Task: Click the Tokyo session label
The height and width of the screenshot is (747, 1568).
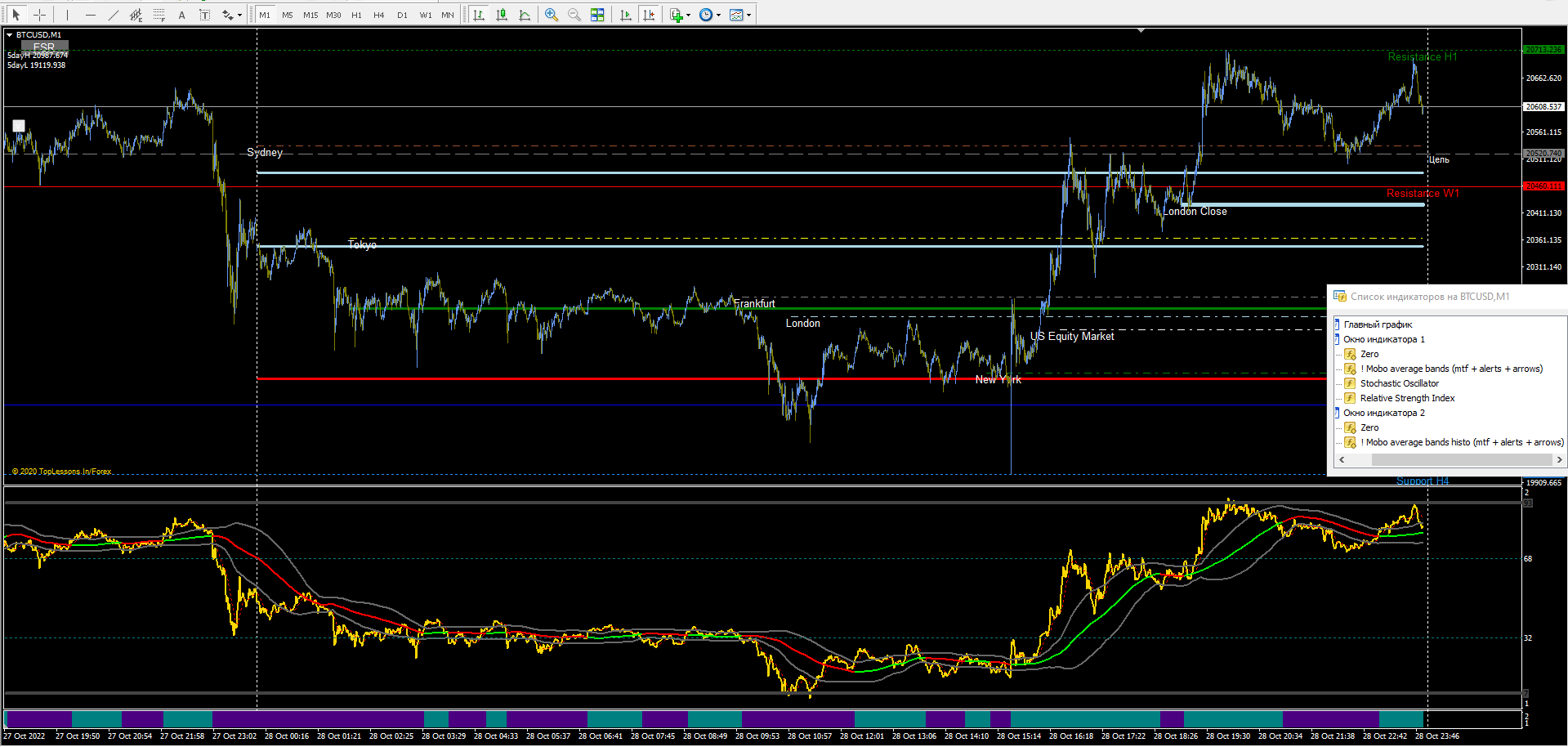Action: click(362, 244)
